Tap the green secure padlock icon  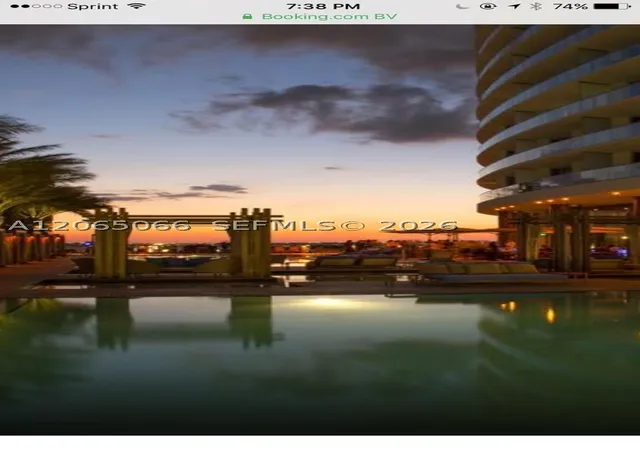[247, 16]
